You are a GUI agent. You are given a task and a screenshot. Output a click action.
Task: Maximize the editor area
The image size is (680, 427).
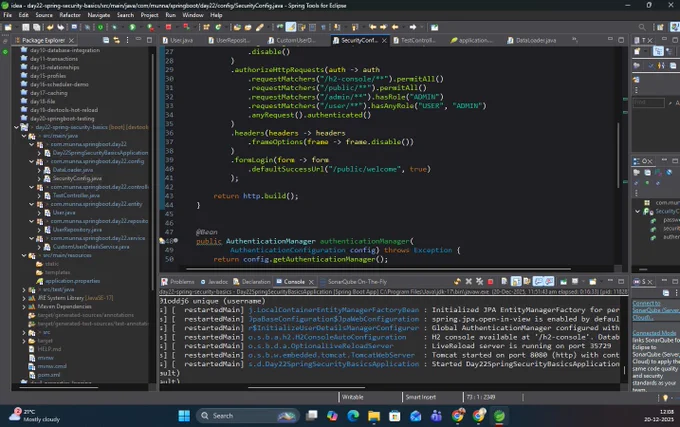click(621, 40)
